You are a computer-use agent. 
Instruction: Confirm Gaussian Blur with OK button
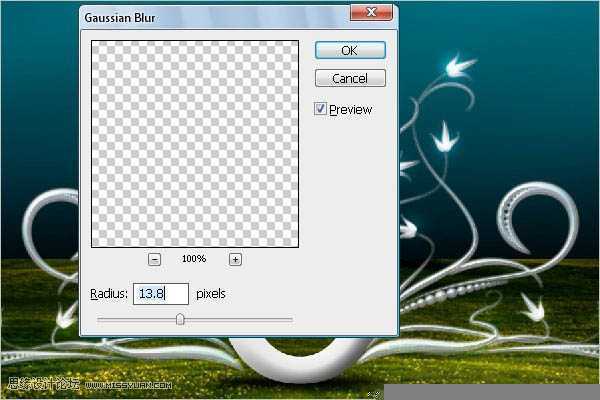coord(350,51)
